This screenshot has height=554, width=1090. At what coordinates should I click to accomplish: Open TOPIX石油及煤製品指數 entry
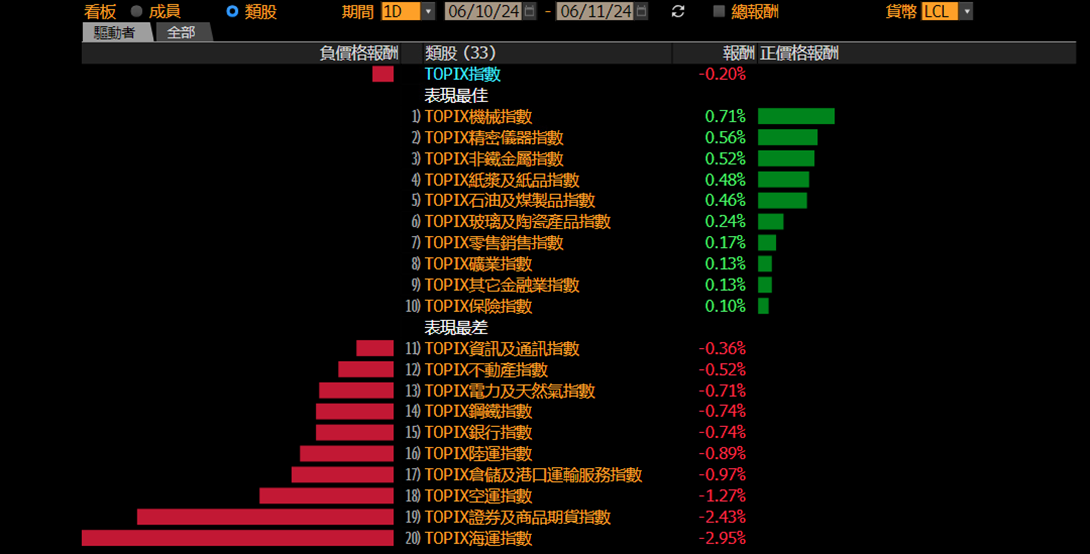click(x=510, y=200)
